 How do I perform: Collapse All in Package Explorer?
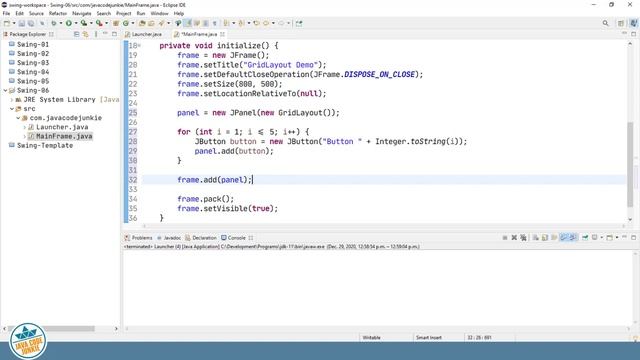[x=76, y=34]
